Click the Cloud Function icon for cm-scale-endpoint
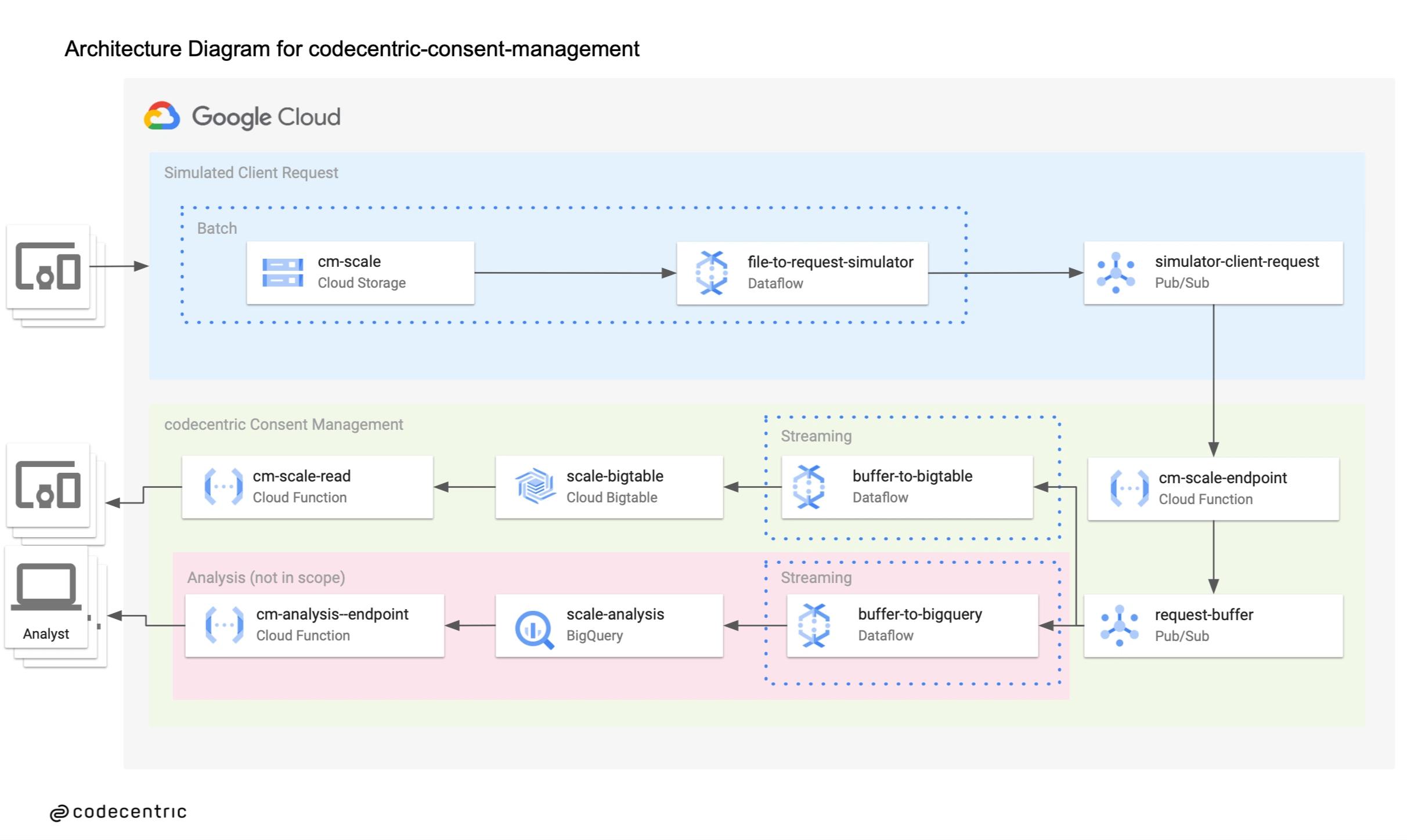This screenshot has height=840, width=1407. tap(1129, 488)
